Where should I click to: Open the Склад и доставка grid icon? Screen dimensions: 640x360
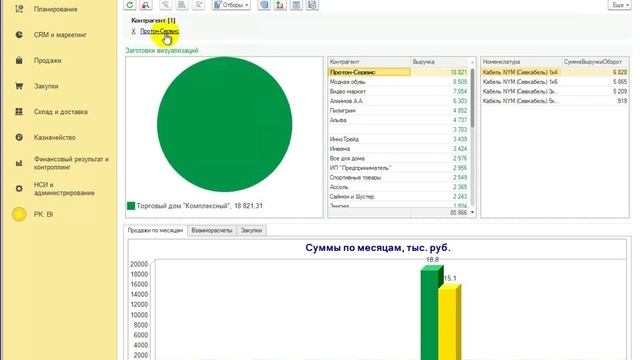click(19, 111)
